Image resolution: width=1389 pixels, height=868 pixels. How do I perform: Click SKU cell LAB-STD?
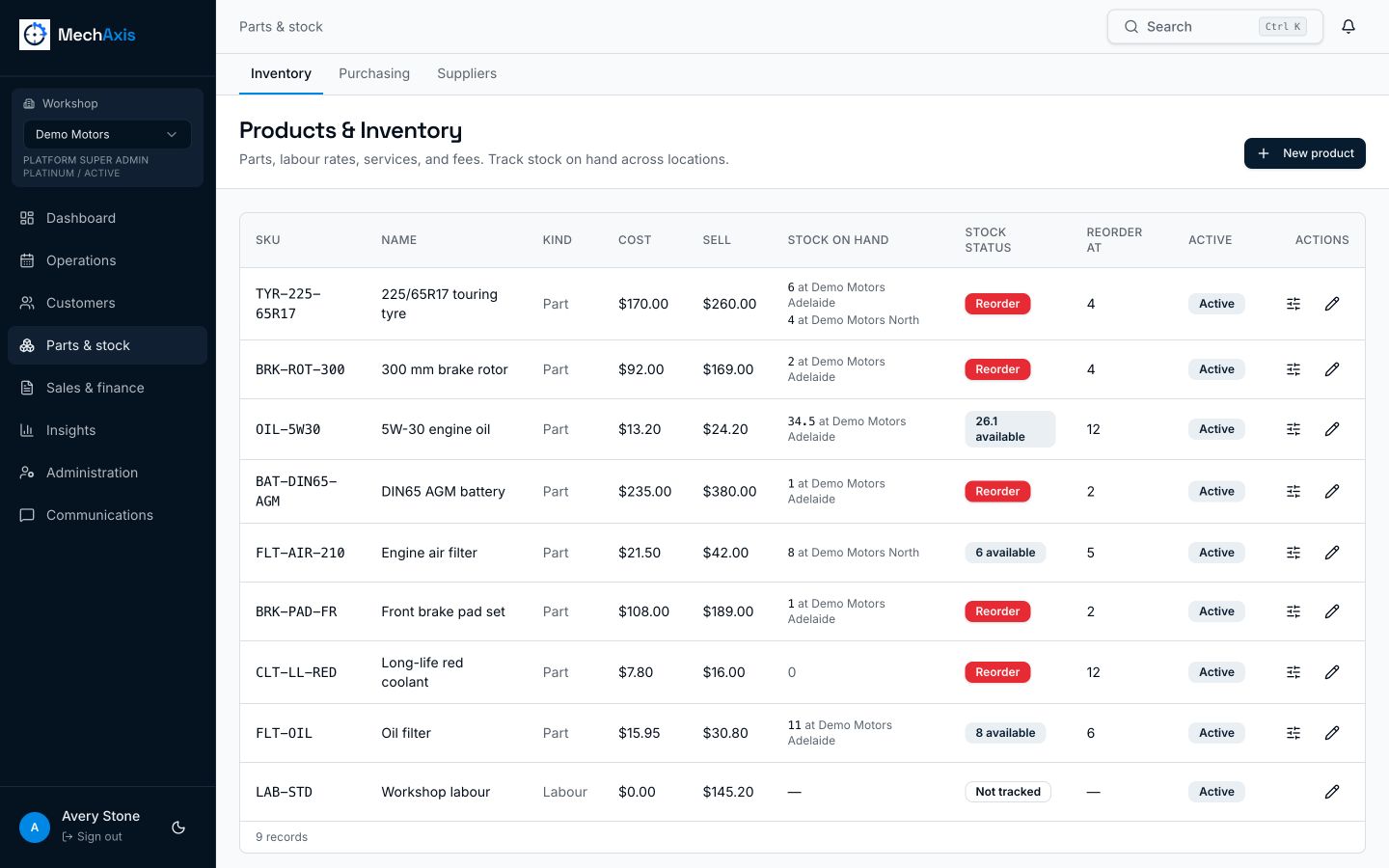pos(284,792)
